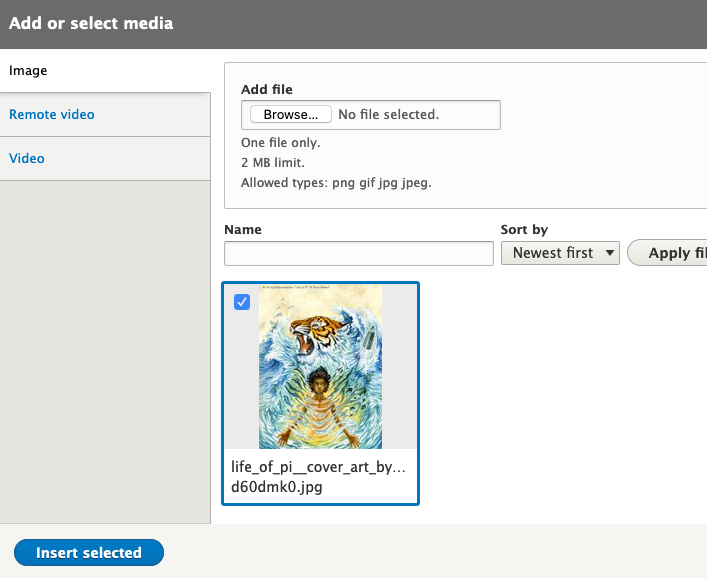Click the Add or select media title
The width and height of the screenshot is (707, 578).
point(91,23)
